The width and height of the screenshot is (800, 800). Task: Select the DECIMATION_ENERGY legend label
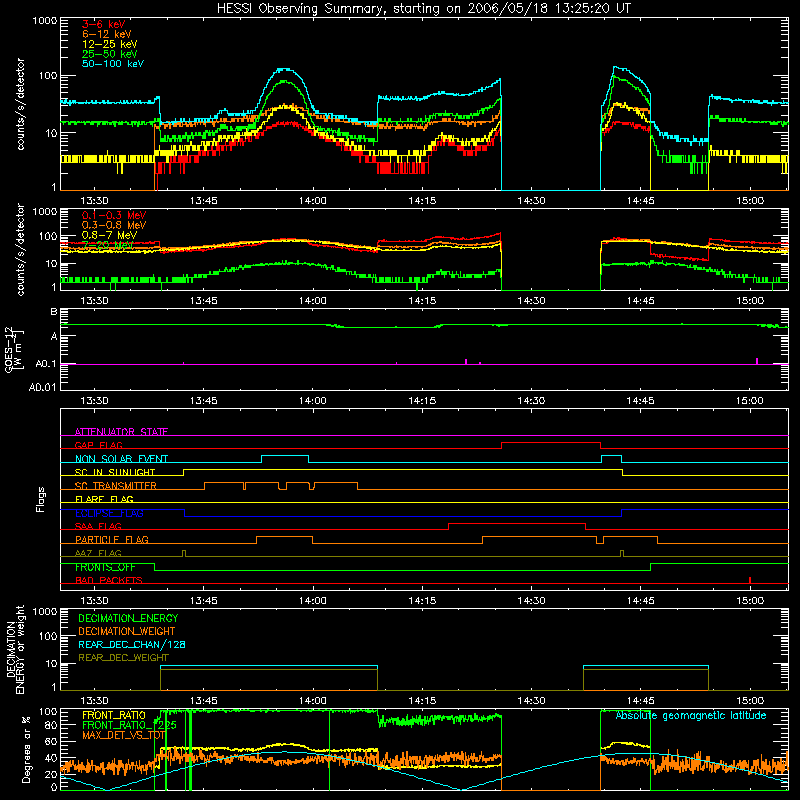click(128, 618)
